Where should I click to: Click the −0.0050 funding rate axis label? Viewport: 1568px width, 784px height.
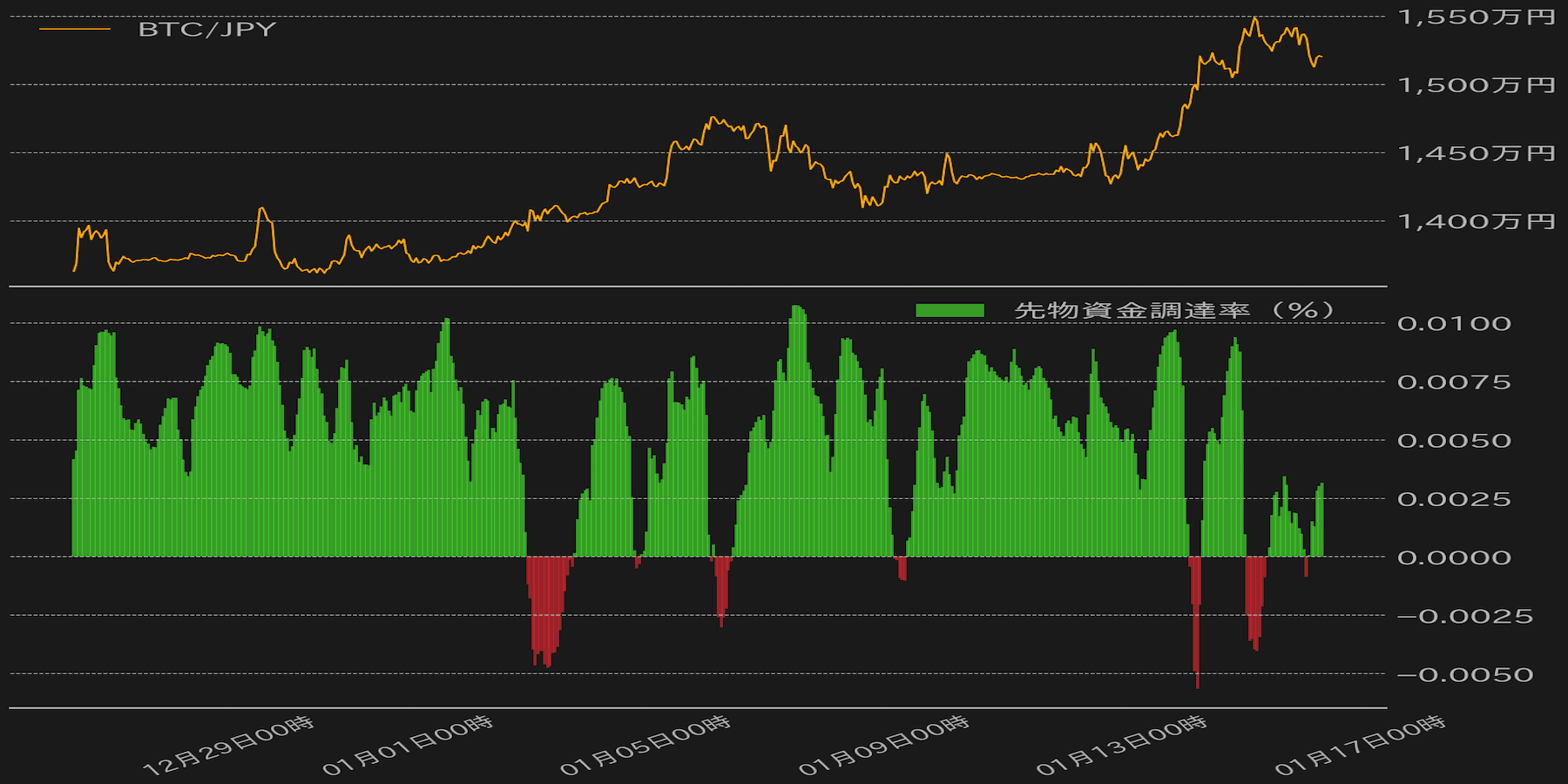pos(1465,675)
